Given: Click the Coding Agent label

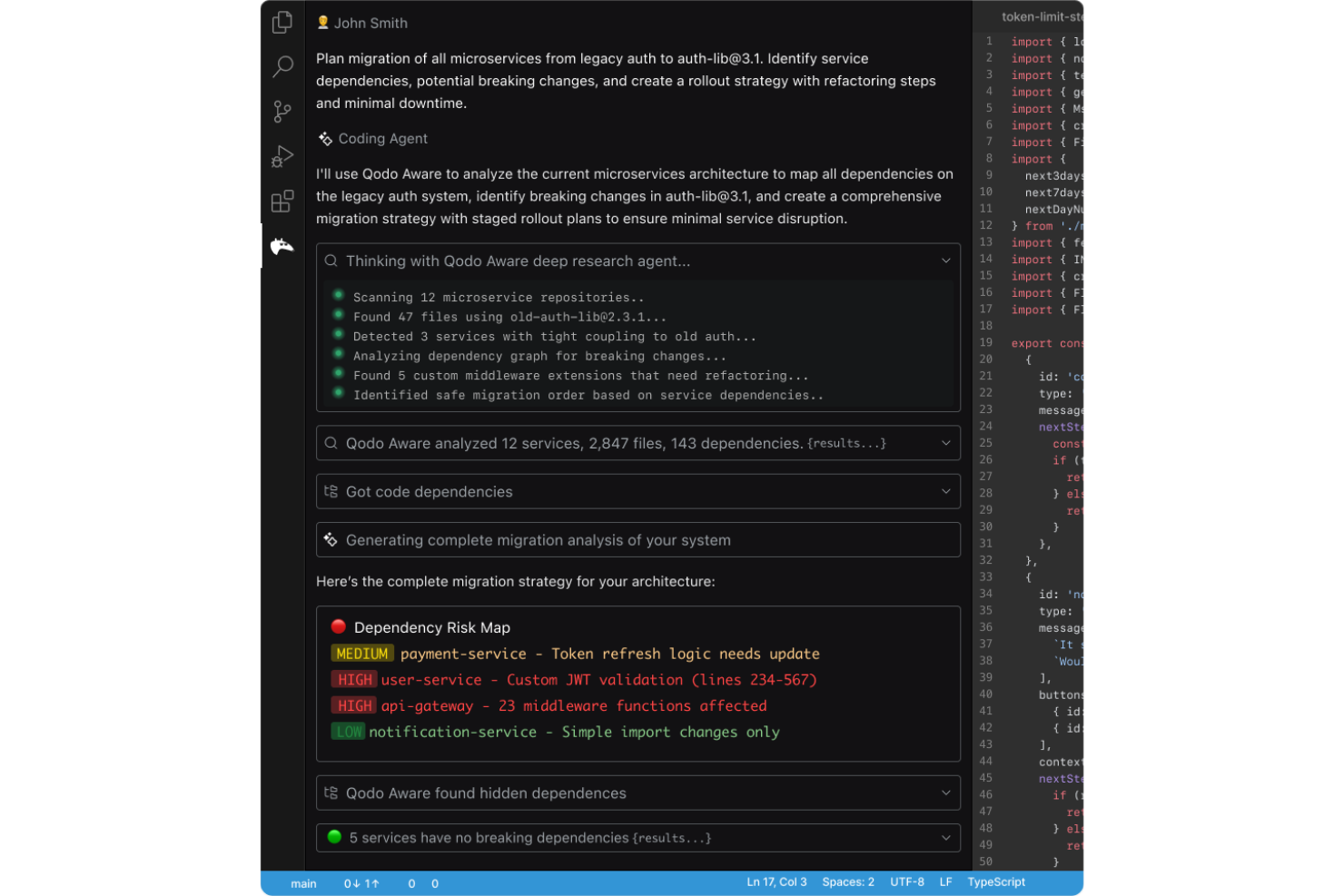Looking at the screenshot, I should pyautogui.click(x=382, y=139).
